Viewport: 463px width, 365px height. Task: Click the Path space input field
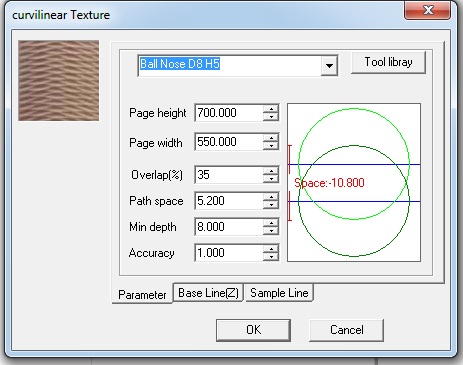tap(229, 201)
